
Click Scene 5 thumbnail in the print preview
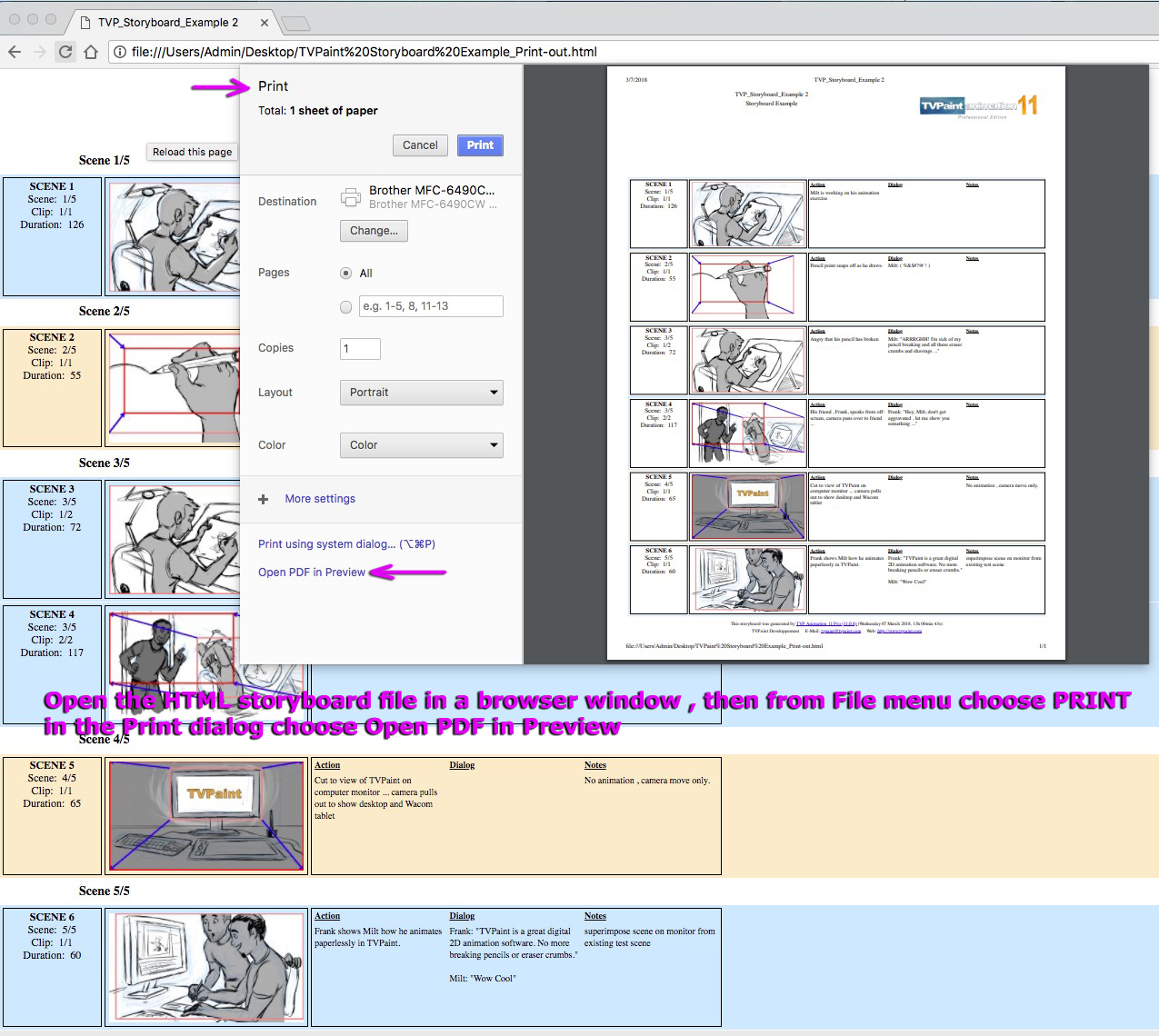(748, 506)
